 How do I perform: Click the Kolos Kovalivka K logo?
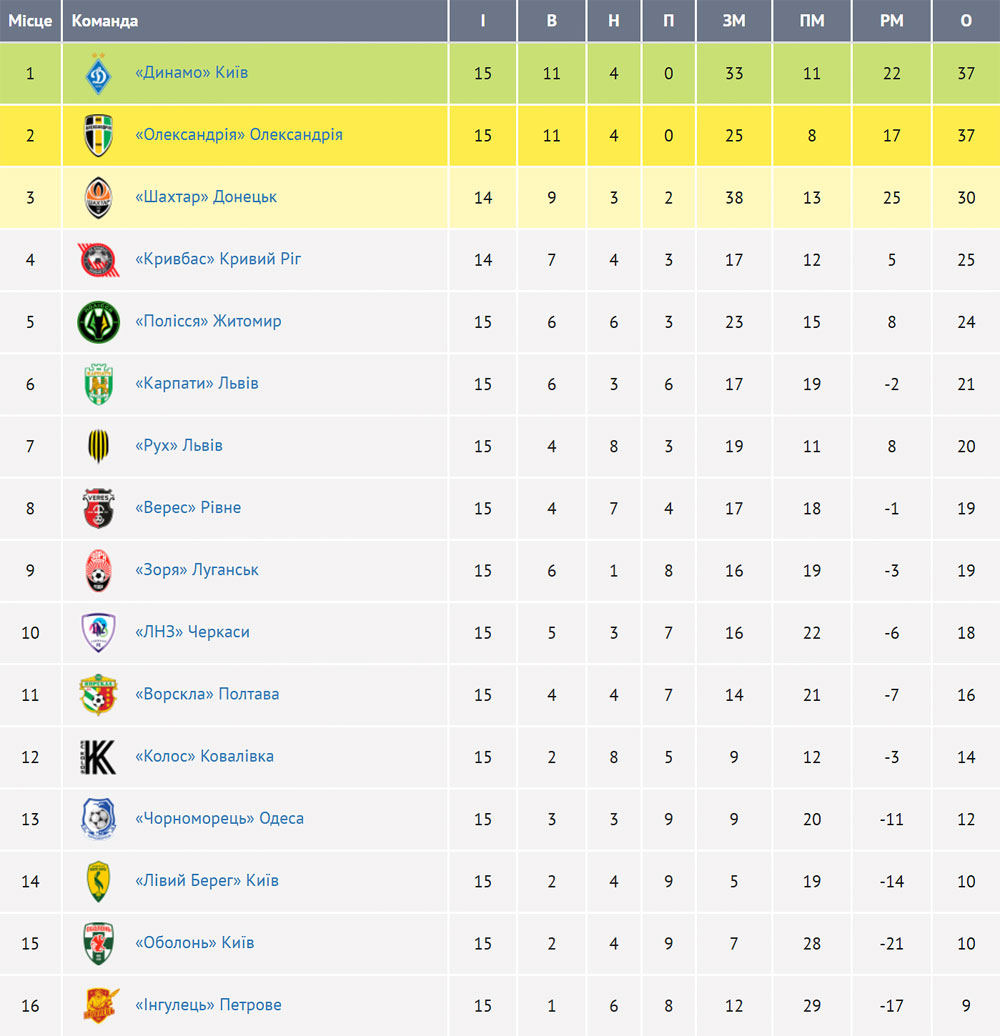point(98,757)
